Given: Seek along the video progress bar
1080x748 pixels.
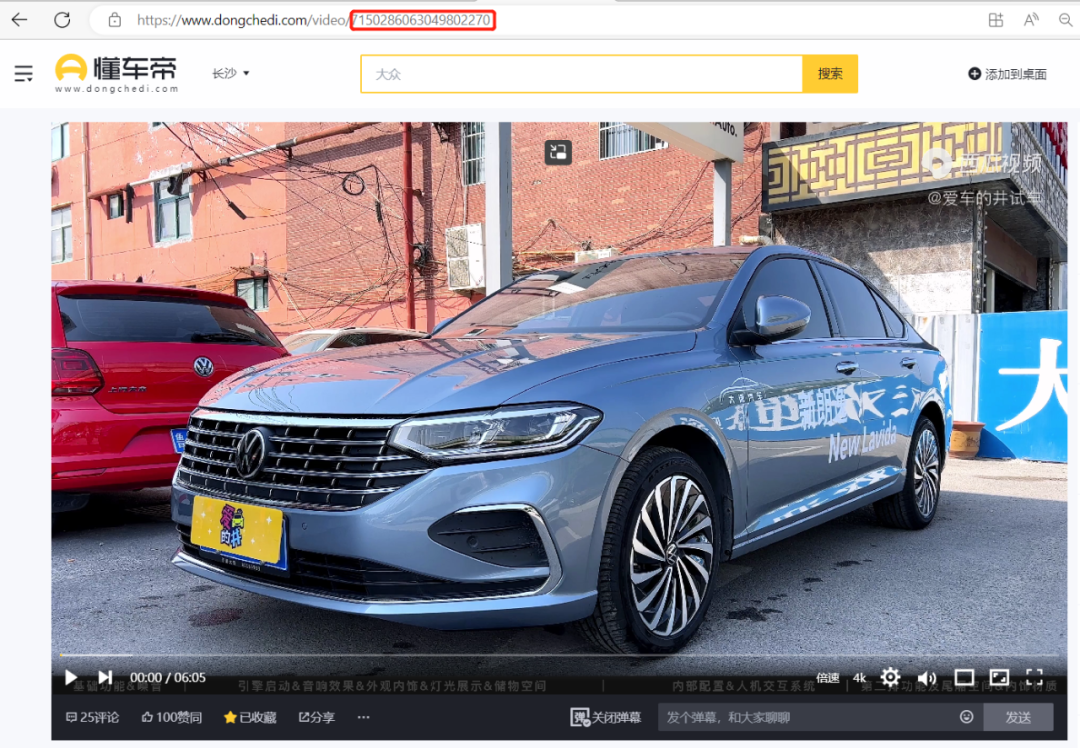Looking at the screenshot, I should click(x=559, y=655).
